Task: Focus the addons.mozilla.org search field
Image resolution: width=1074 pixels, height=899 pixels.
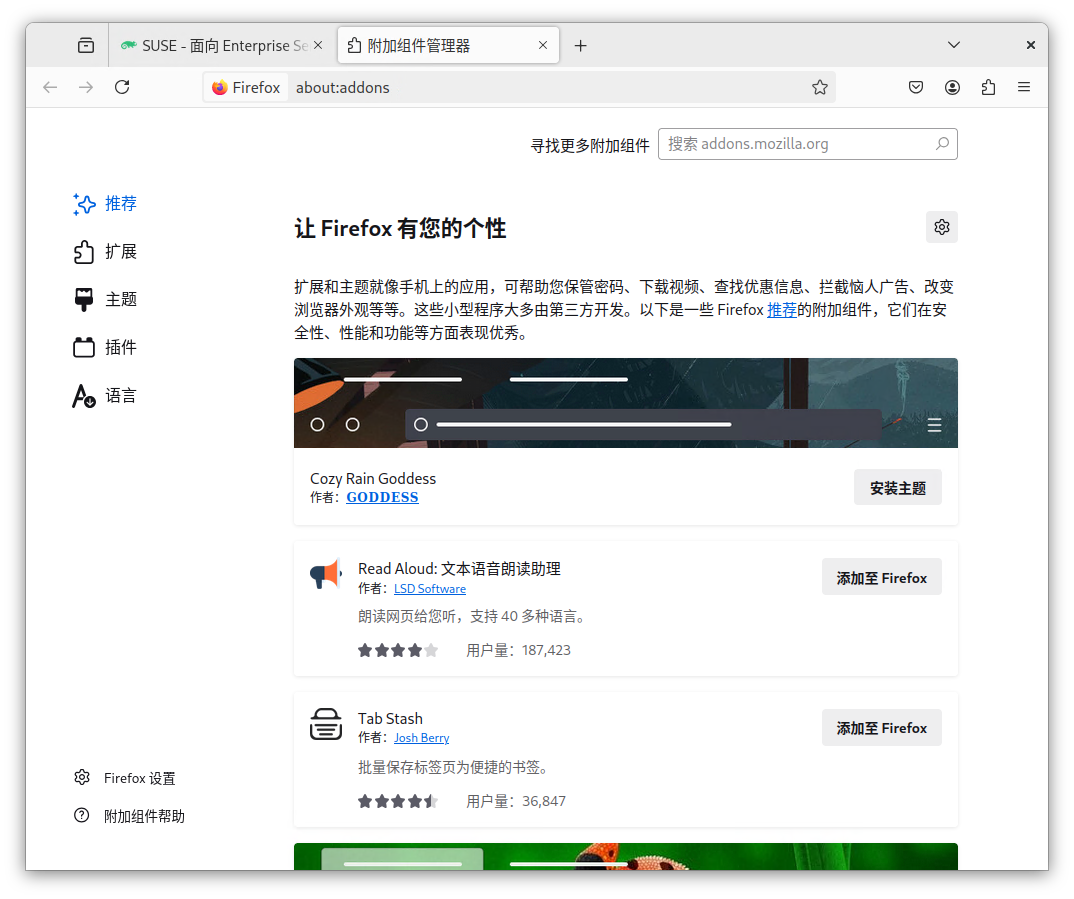Action: (808, 144)
